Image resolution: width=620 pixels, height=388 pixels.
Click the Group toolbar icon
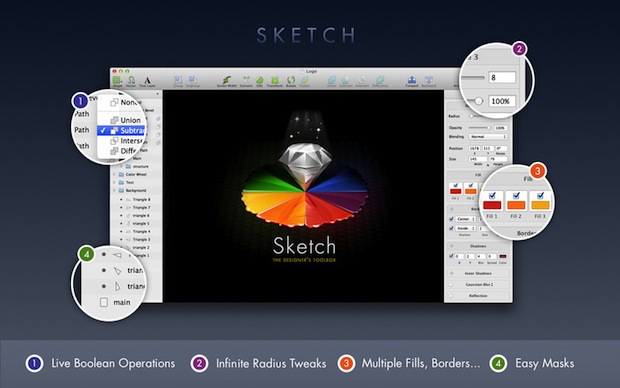[x=178, y=81]
